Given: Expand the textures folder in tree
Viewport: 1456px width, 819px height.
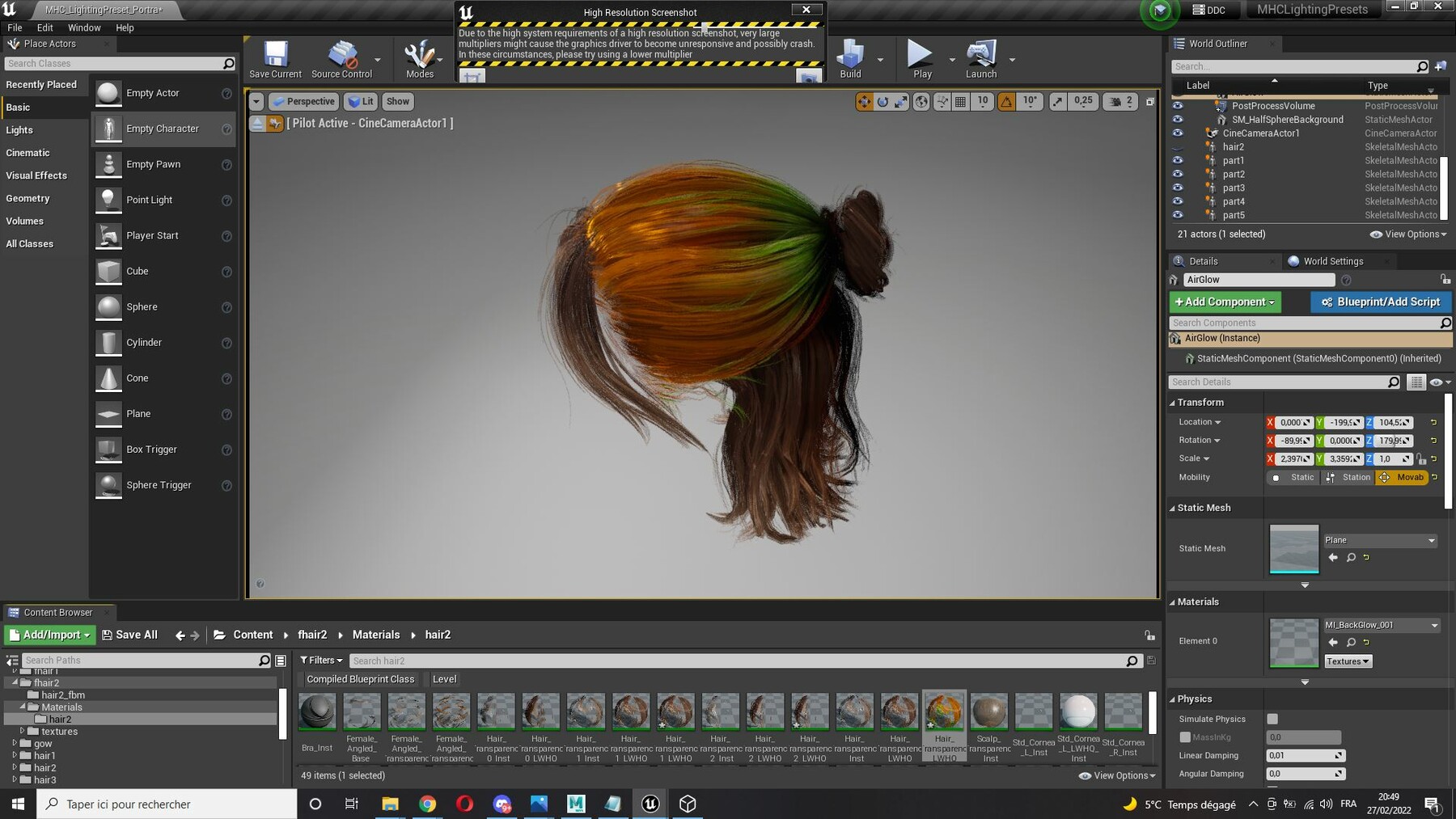Looking at the screenshot, I should pyautogui.click(x=23, y=731).
